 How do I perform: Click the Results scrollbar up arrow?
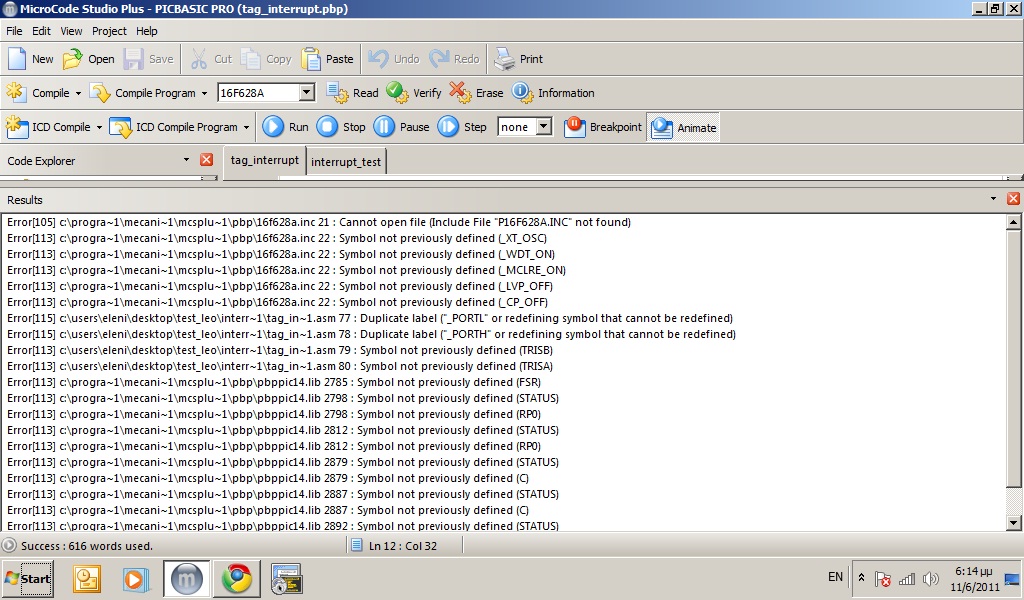point(1013,222)
